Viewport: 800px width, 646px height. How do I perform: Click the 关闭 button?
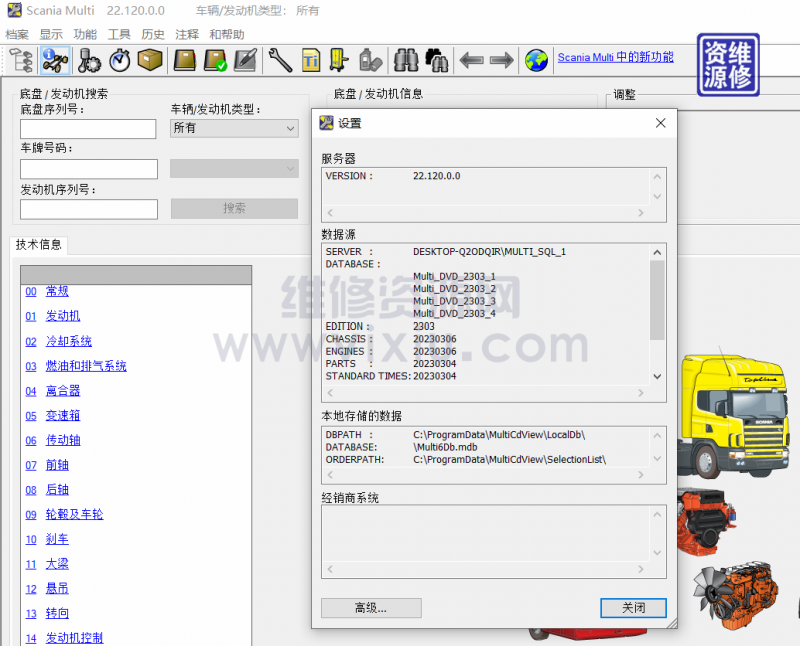[x=633, y=608]
